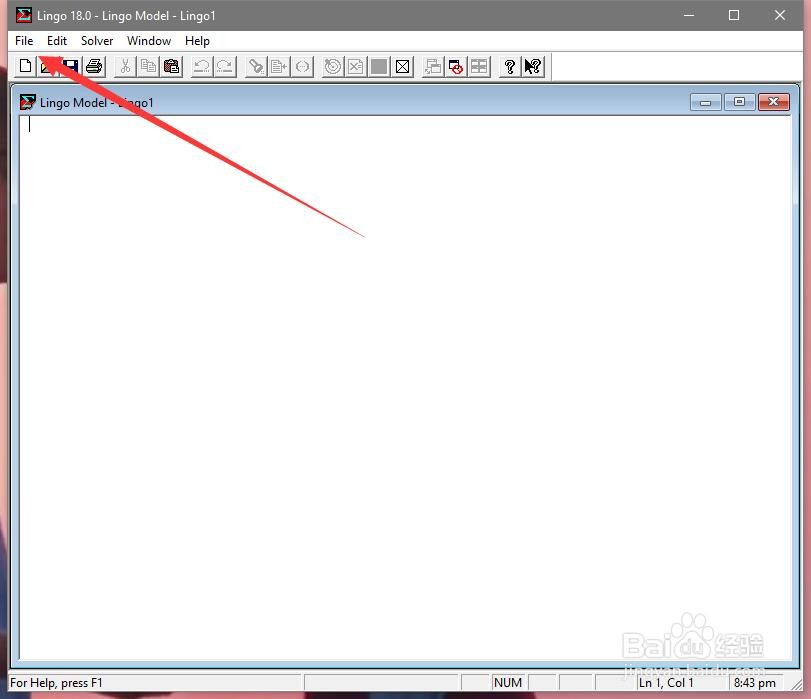Click the '8:43 pm' status bar clock
Screen dimensions: 811x699
click(755, 683)
